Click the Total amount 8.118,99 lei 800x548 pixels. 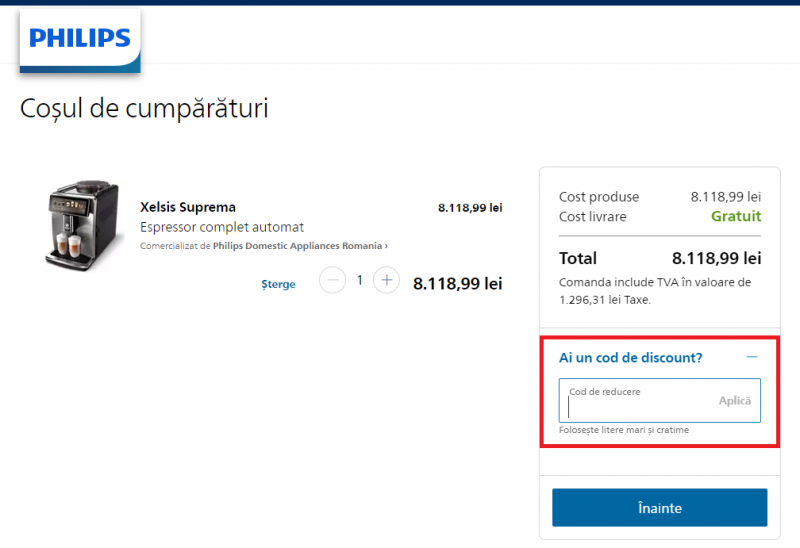(716, 258)
